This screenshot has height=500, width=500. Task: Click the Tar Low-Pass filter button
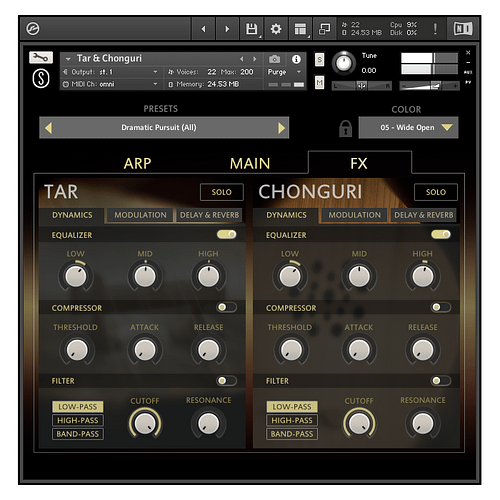tap(78, 407)
